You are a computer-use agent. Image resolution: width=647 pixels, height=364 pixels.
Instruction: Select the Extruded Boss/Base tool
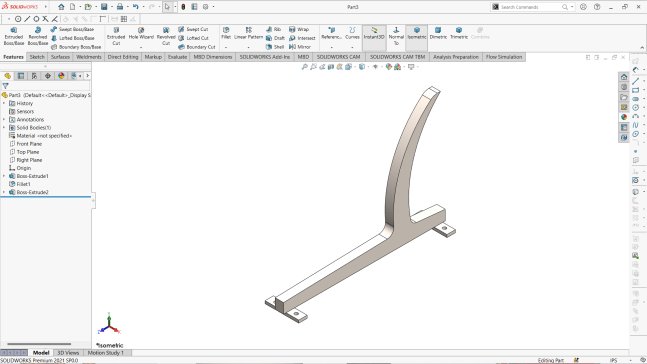[x=14, y=36]
